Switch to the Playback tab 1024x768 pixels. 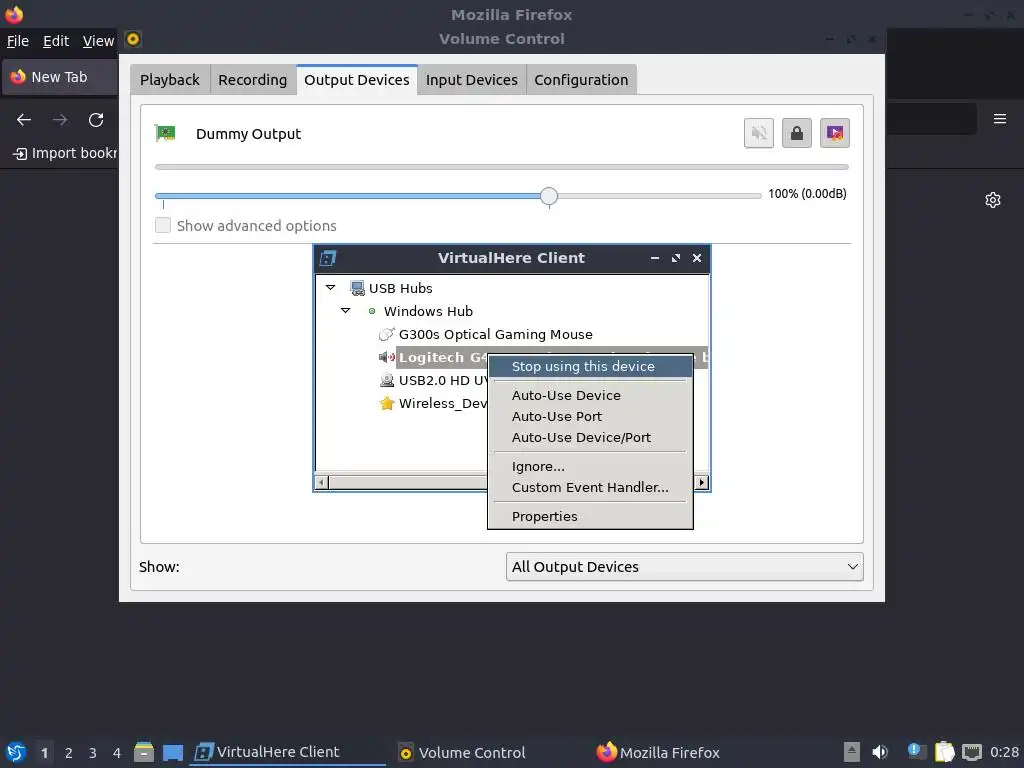170,80
